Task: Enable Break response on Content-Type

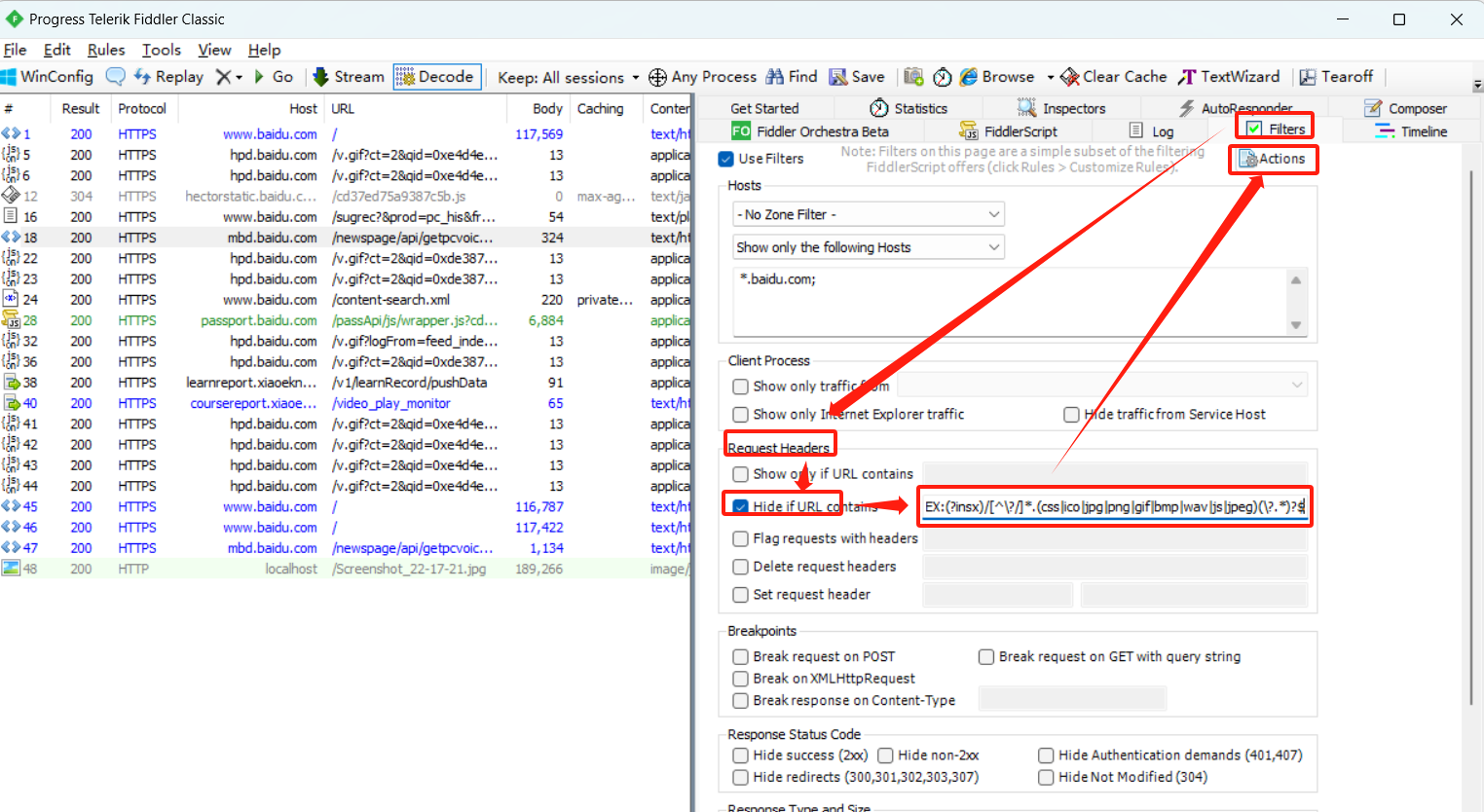Action: point(741,701)
